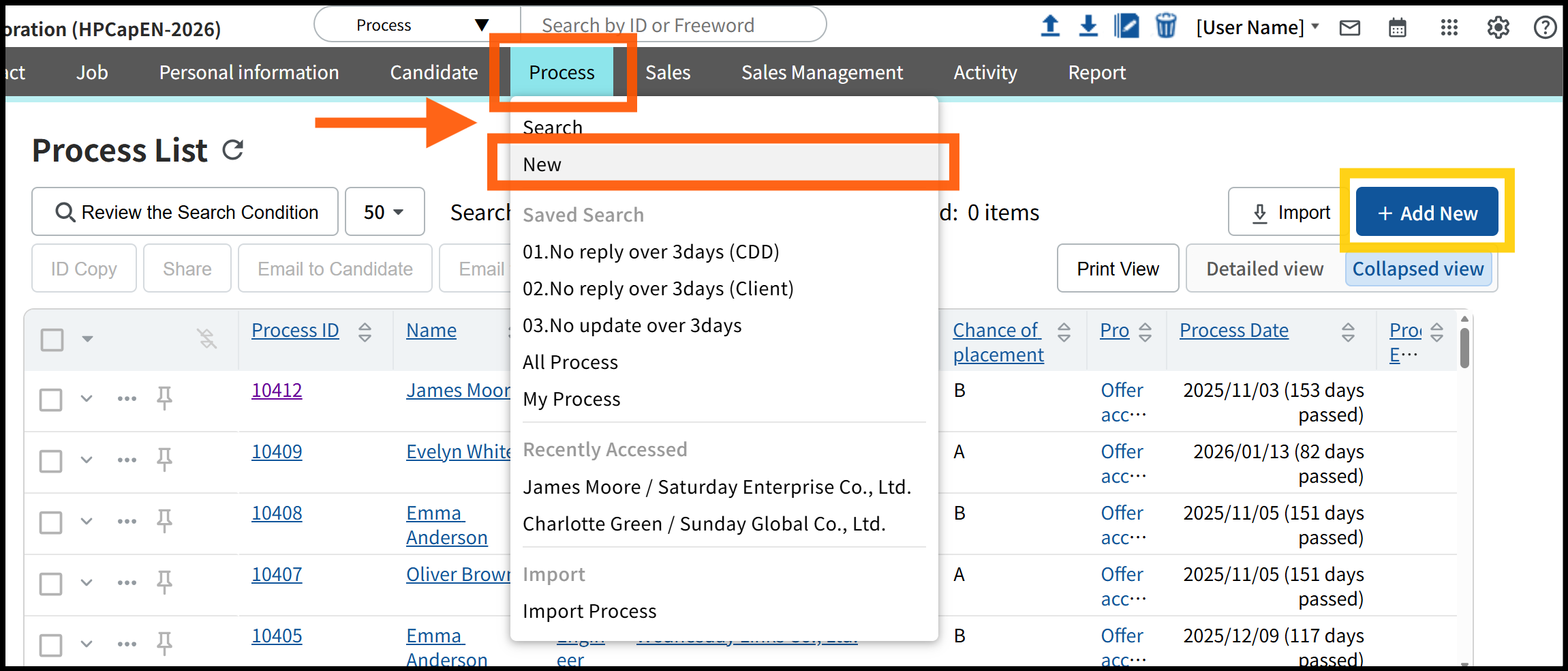Screen dimensions: 1568x671
Task: Open the mail envelope icon
Action: tap(1349, 27)
